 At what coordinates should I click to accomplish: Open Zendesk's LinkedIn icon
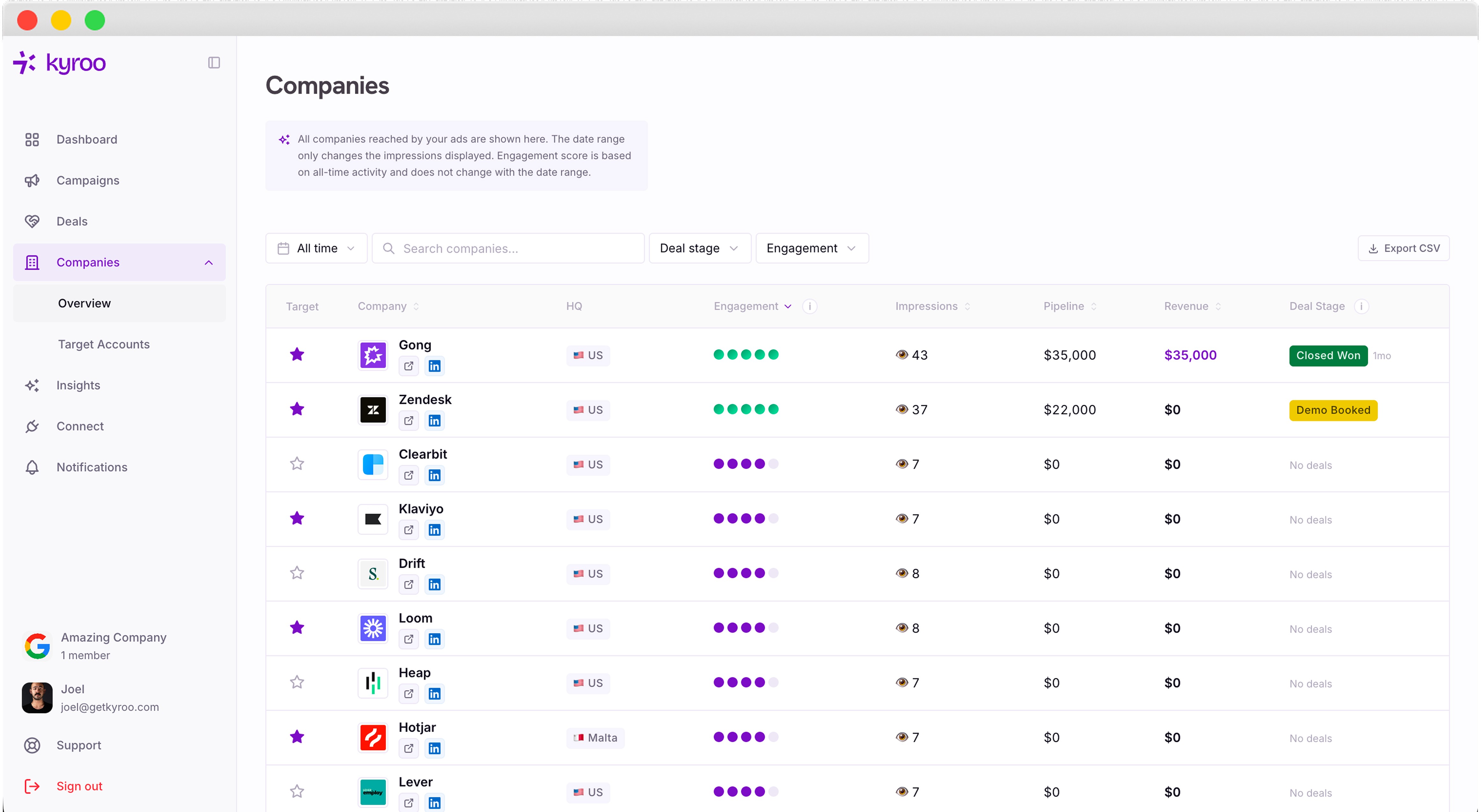click(435, 421)
